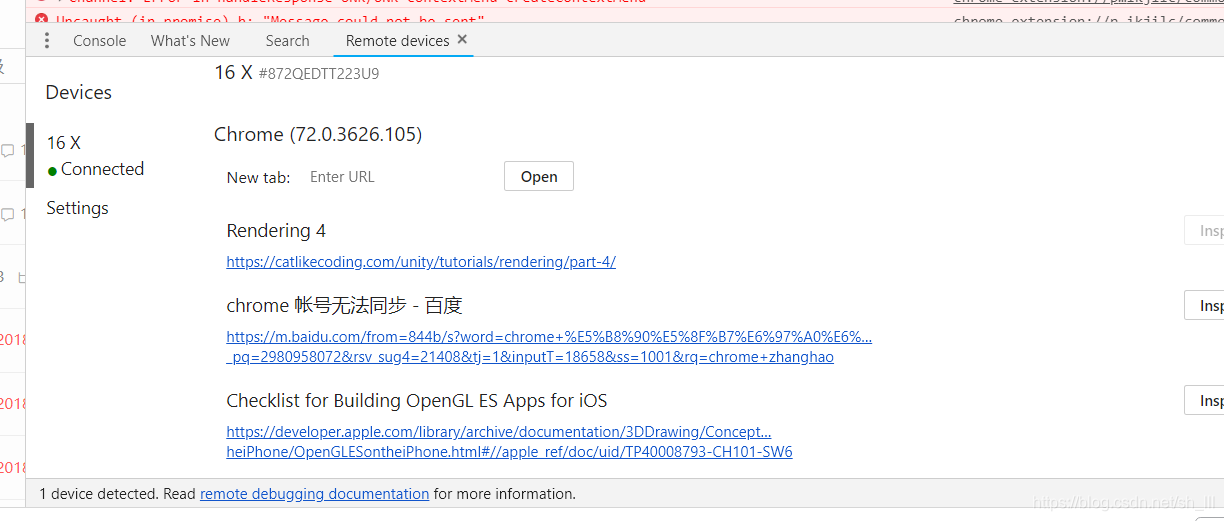Click the Checklist for Building OpenGL ES title
The width and height of the screenshot is (1224, 521).
point(417,401)
